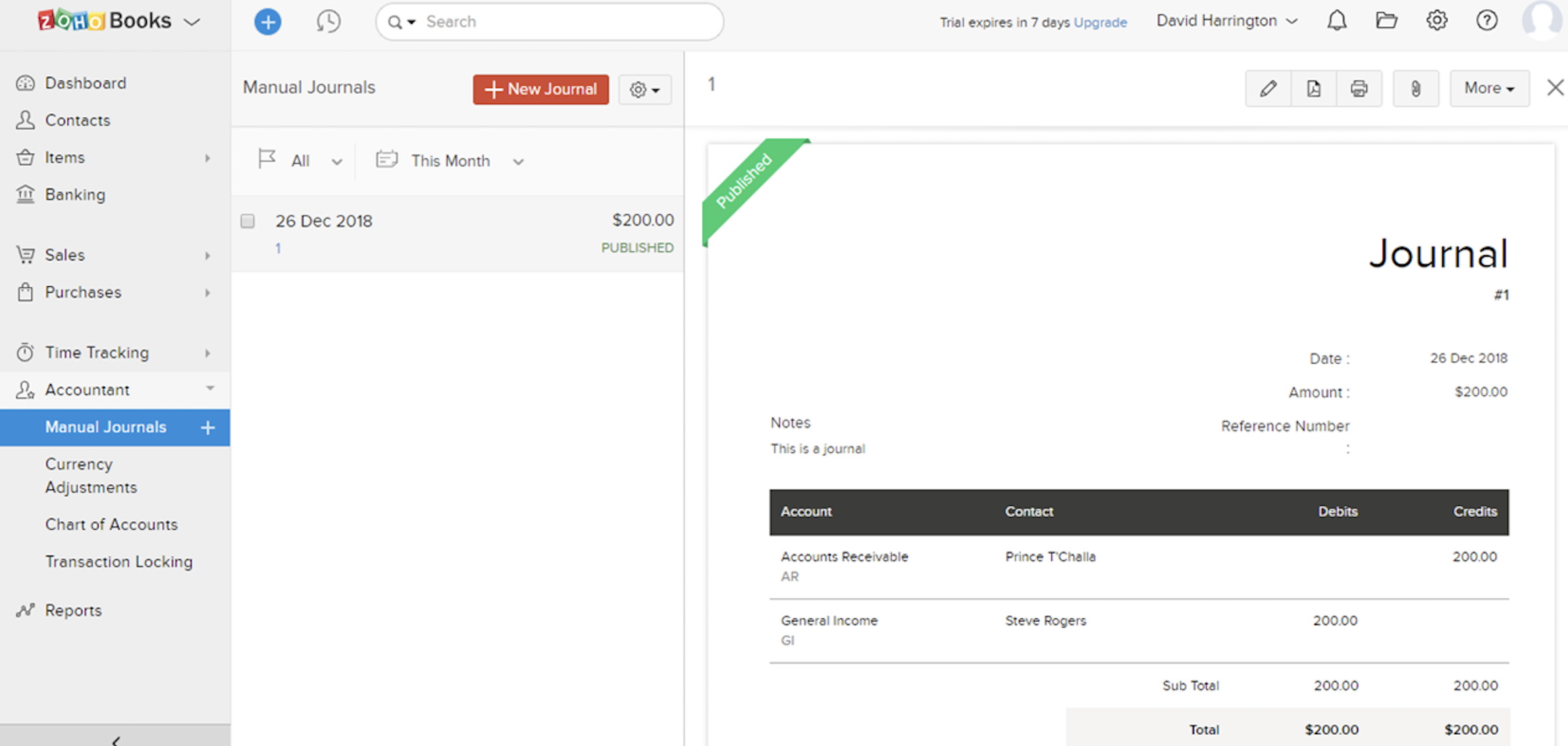This screenshot has height=746, width=1568.
Task: Click the blue quick create plus icon
Action: 267,22
